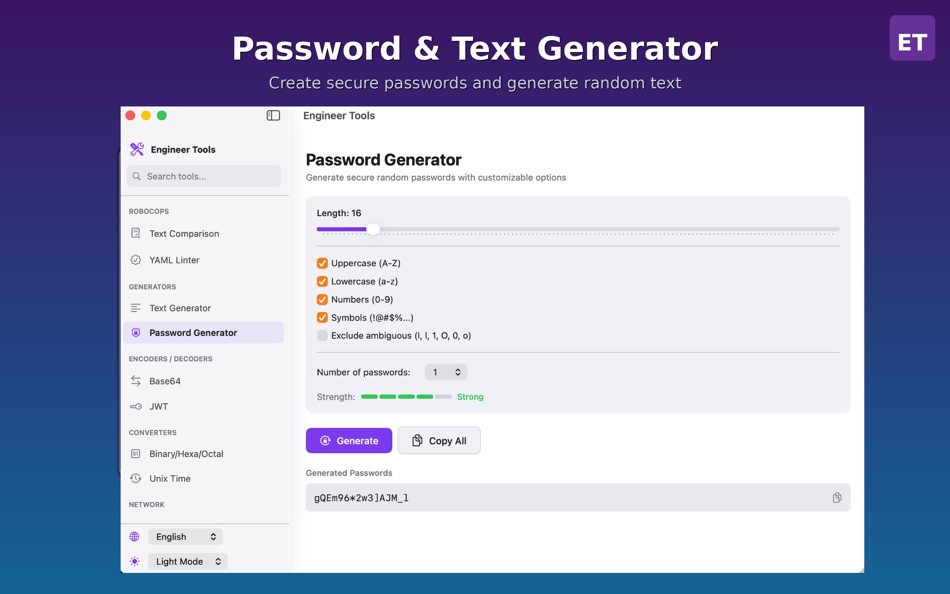Select the Binary/Hexa/Octal converter icon

[x=137, y=454]
